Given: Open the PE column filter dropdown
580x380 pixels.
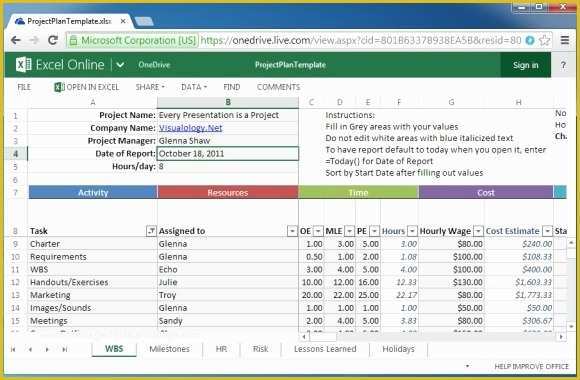Looking at the screenshot, I should pos(374,231).
